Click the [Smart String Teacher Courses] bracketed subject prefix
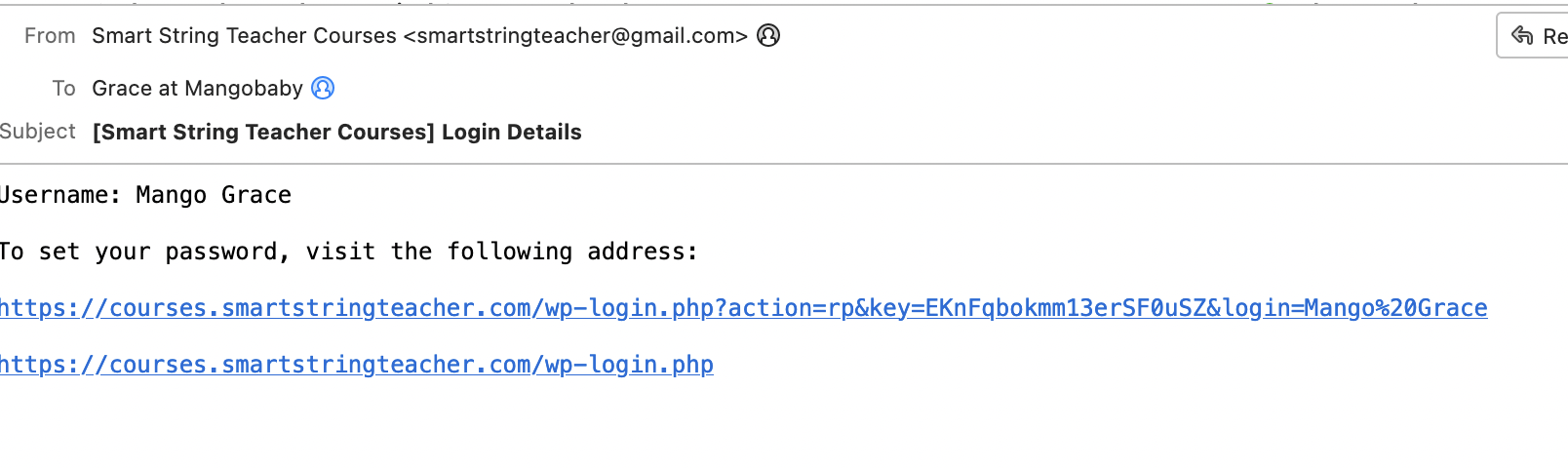Viewport: 1568px width, 468px height. coord(263,132)
